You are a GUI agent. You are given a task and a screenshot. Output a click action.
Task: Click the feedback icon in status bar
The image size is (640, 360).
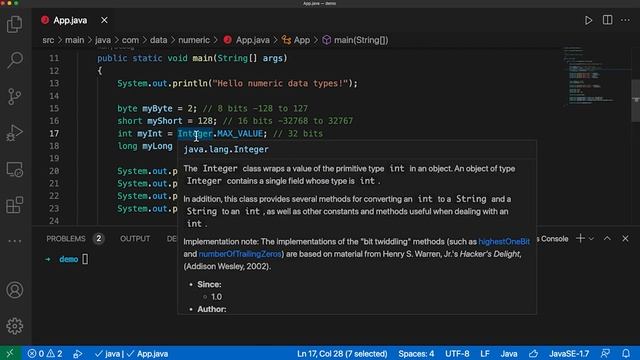coord(605,353)
